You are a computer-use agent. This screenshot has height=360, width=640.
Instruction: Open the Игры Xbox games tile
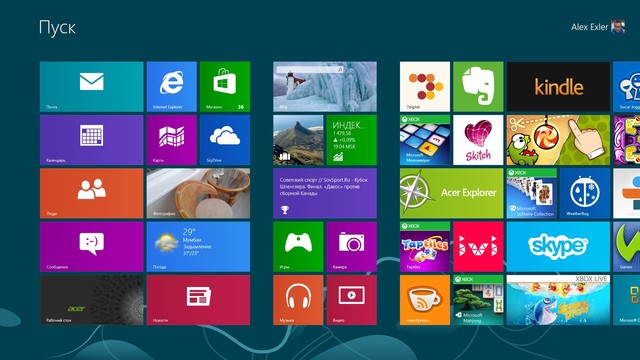[298, 247]
